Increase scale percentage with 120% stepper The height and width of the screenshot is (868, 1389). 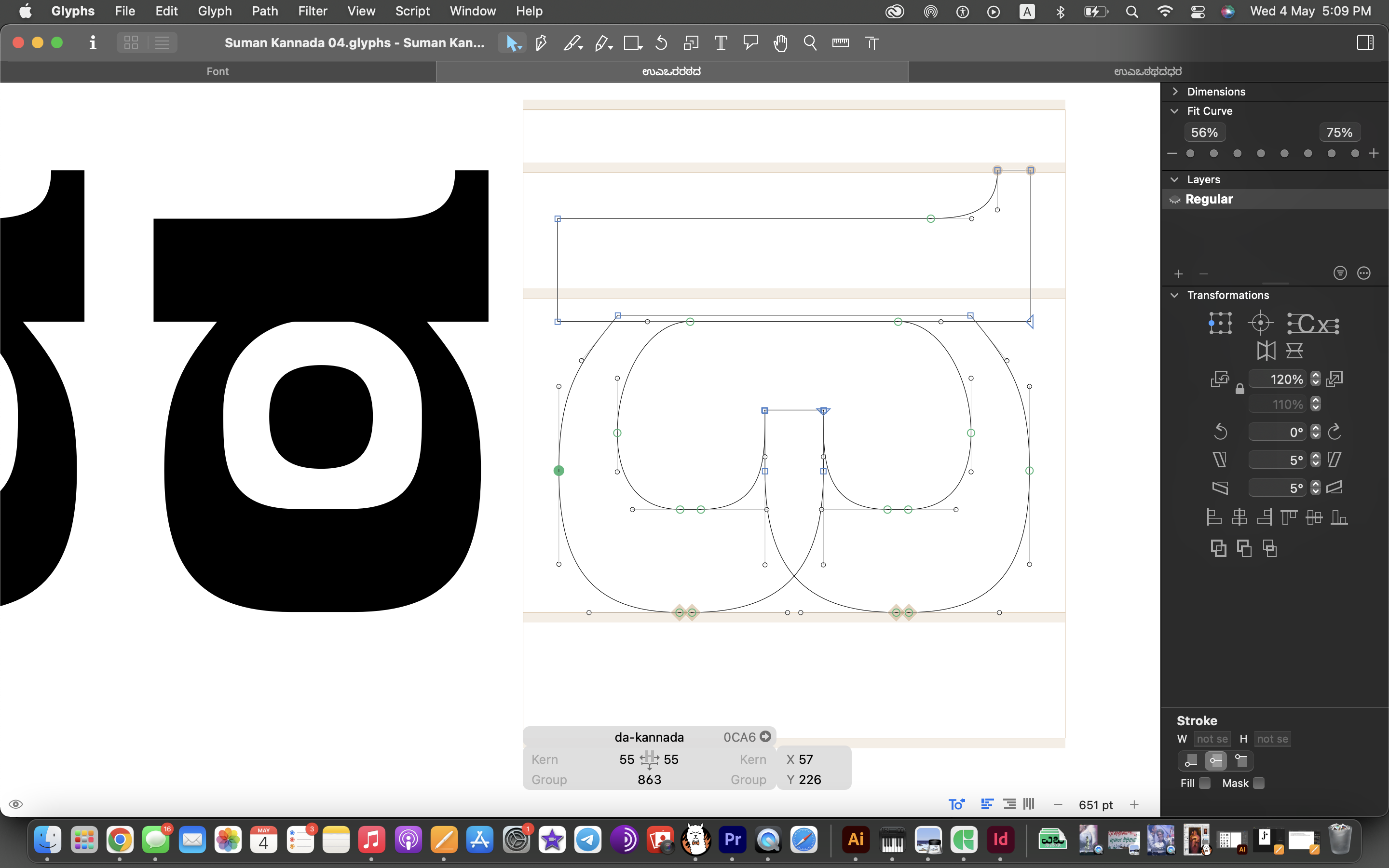click(1316, 376)
